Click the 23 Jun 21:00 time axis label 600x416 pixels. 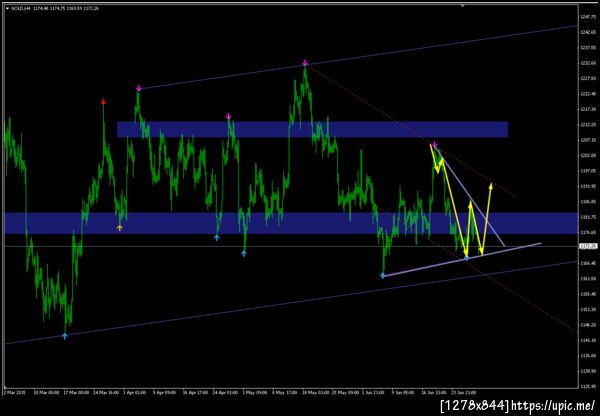click(x=465, y=393)
